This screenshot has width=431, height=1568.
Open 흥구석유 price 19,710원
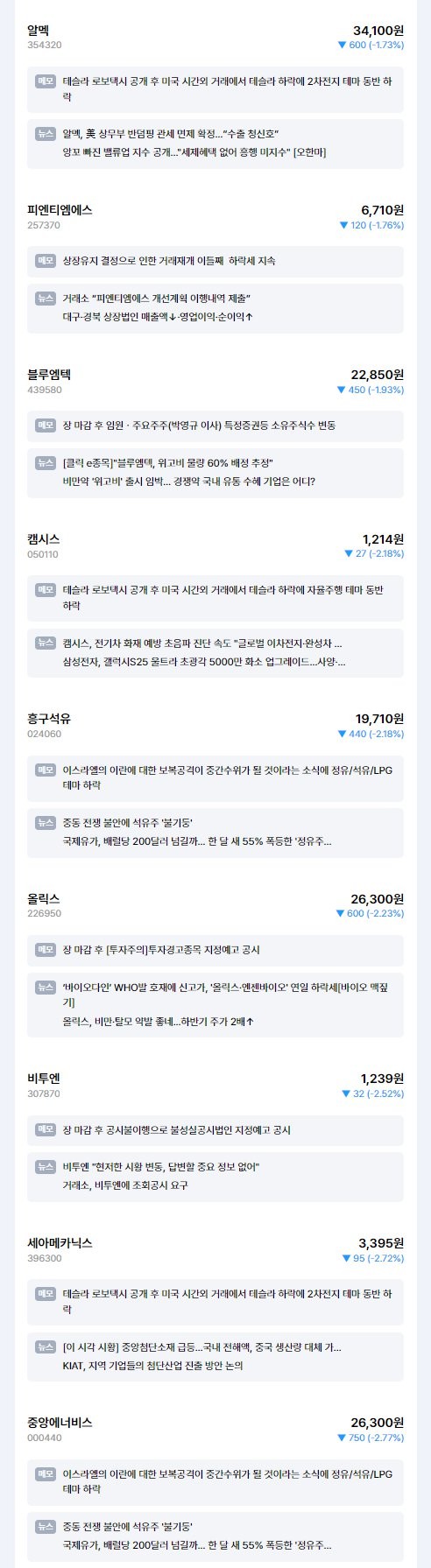tap(379, 719)
